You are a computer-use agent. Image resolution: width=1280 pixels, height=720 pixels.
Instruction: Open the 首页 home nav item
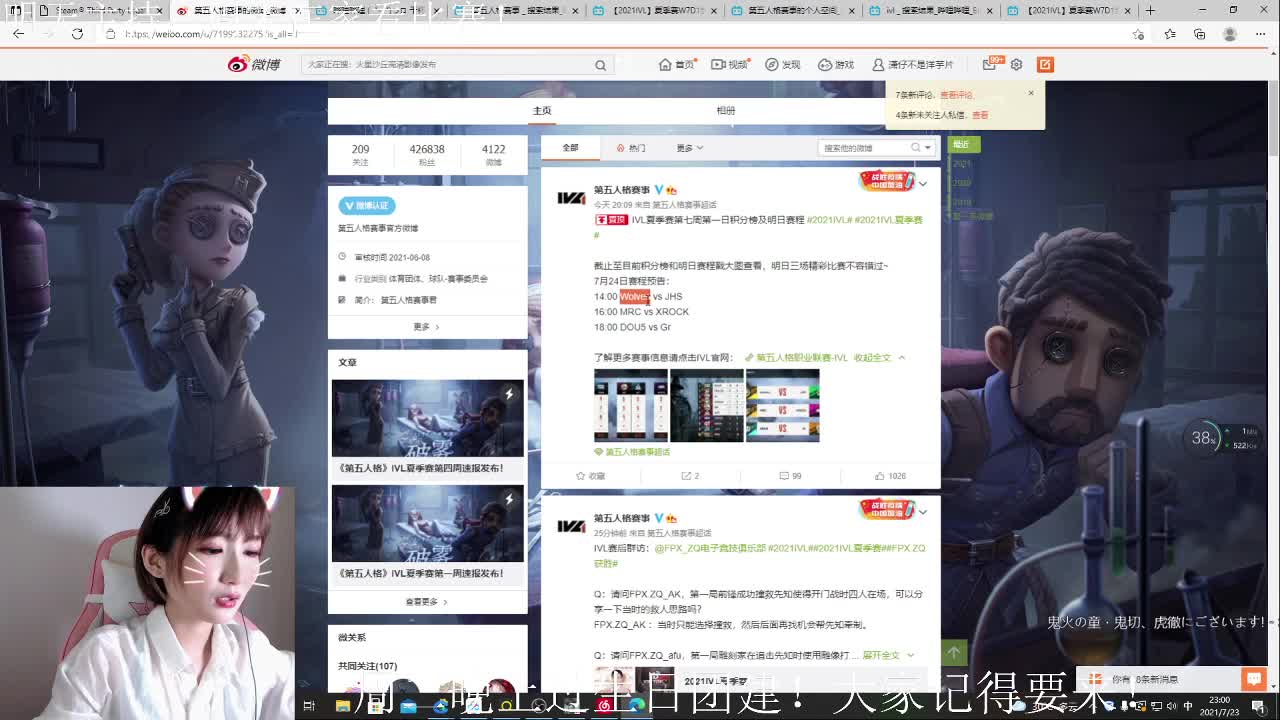[x=676, y=65]
